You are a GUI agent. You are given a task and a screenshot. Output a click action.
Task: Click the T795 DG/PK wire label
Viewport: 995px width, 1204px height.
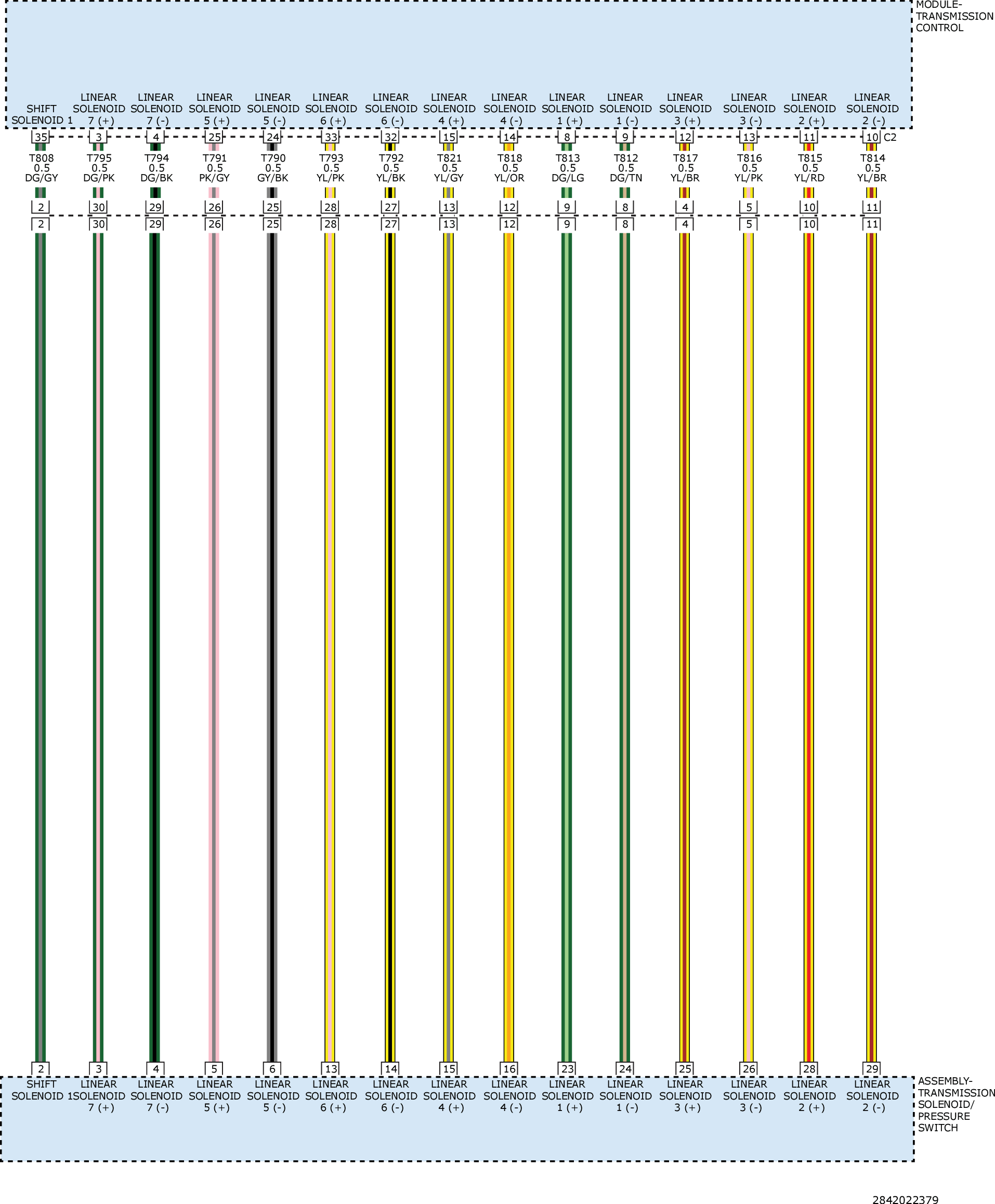[99, 168]
